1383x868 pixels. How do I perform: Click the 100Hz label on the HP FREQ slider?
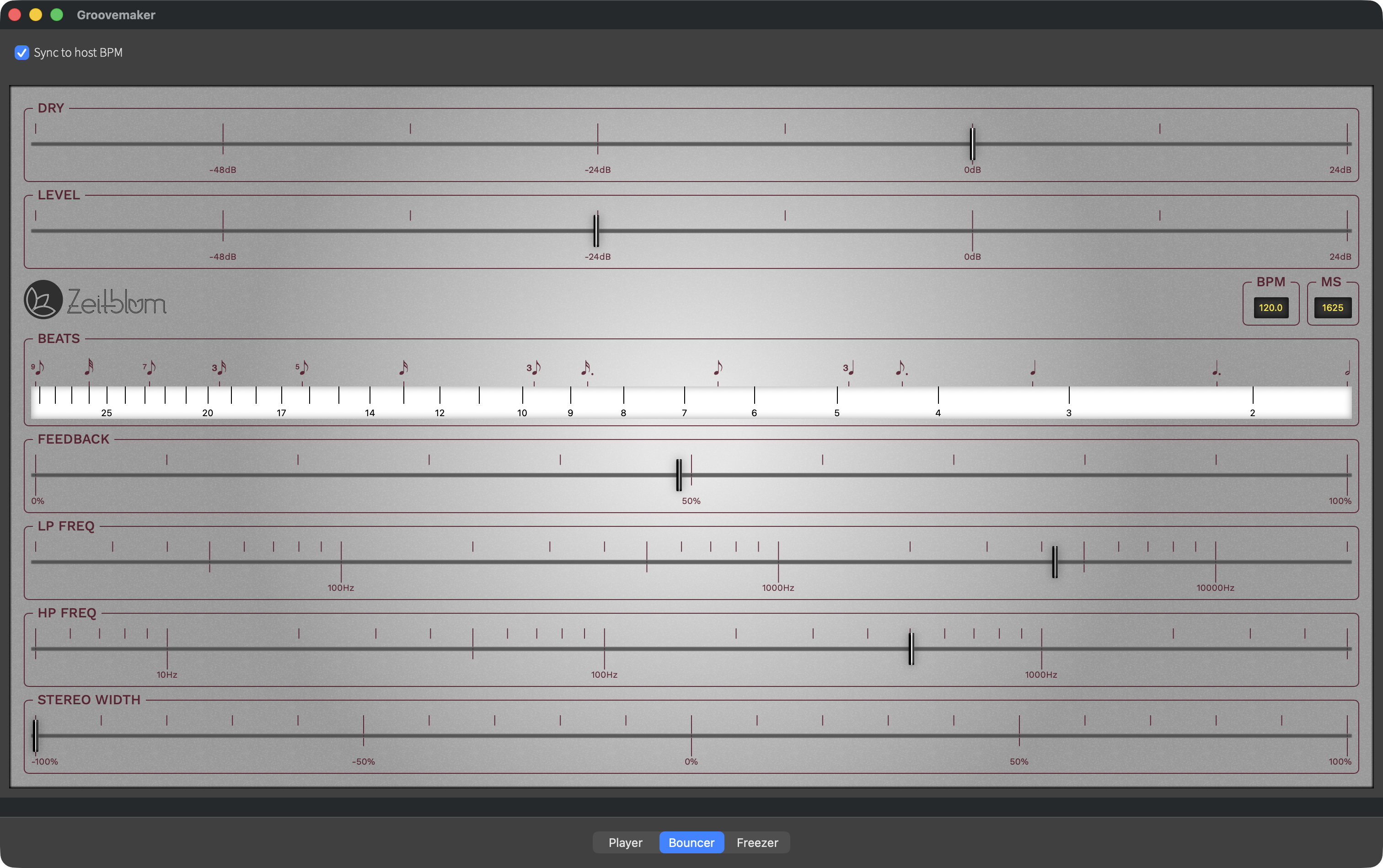point(605,675)
